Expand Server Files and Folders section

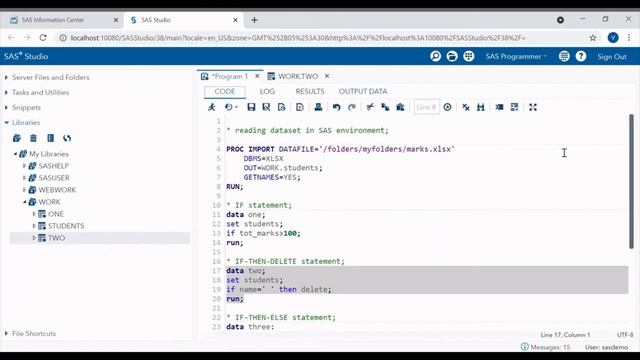(6, 77)
